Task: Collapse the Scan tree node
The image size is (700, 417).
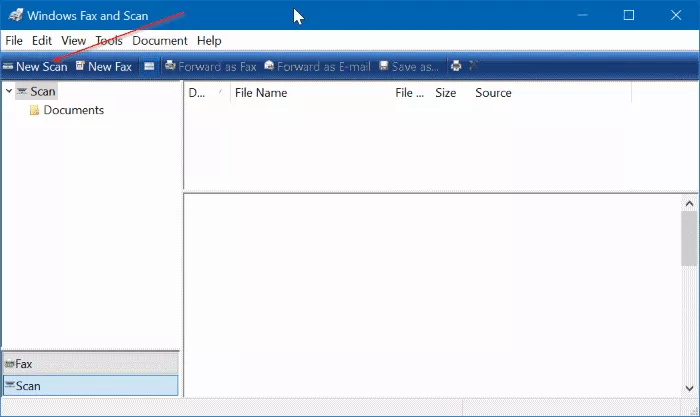Action: tap(8, 91)
